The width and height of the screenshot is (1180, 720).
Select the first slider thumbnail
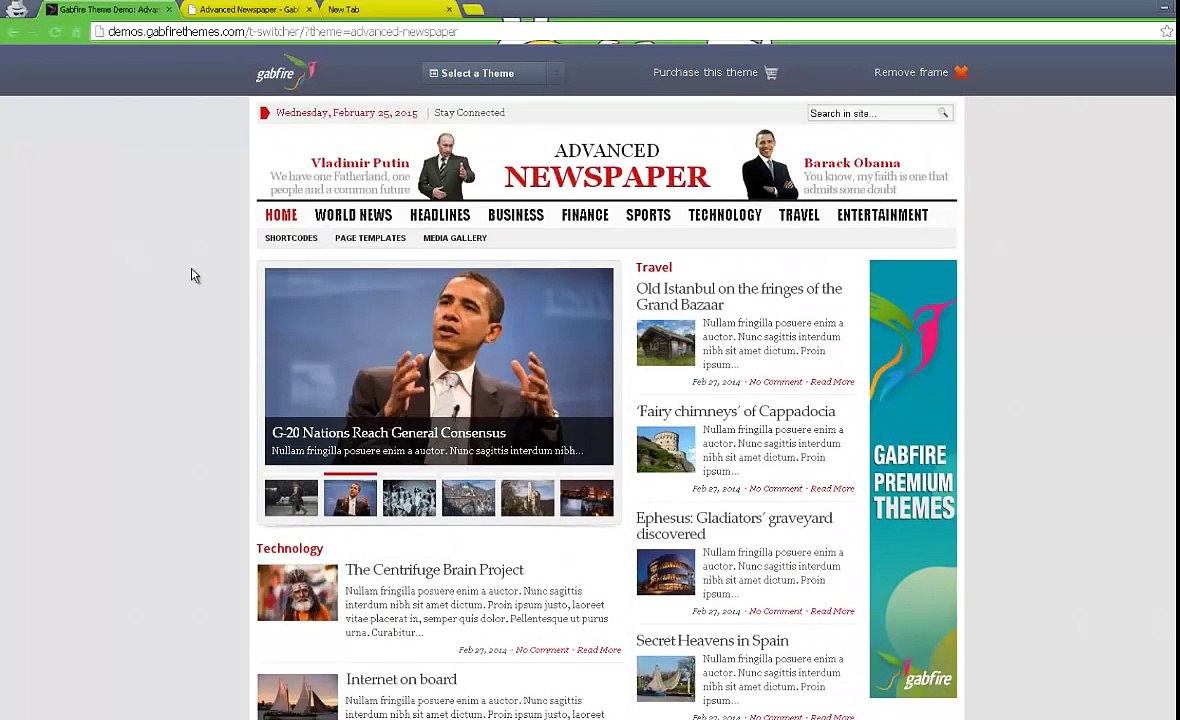click(291, 498)
